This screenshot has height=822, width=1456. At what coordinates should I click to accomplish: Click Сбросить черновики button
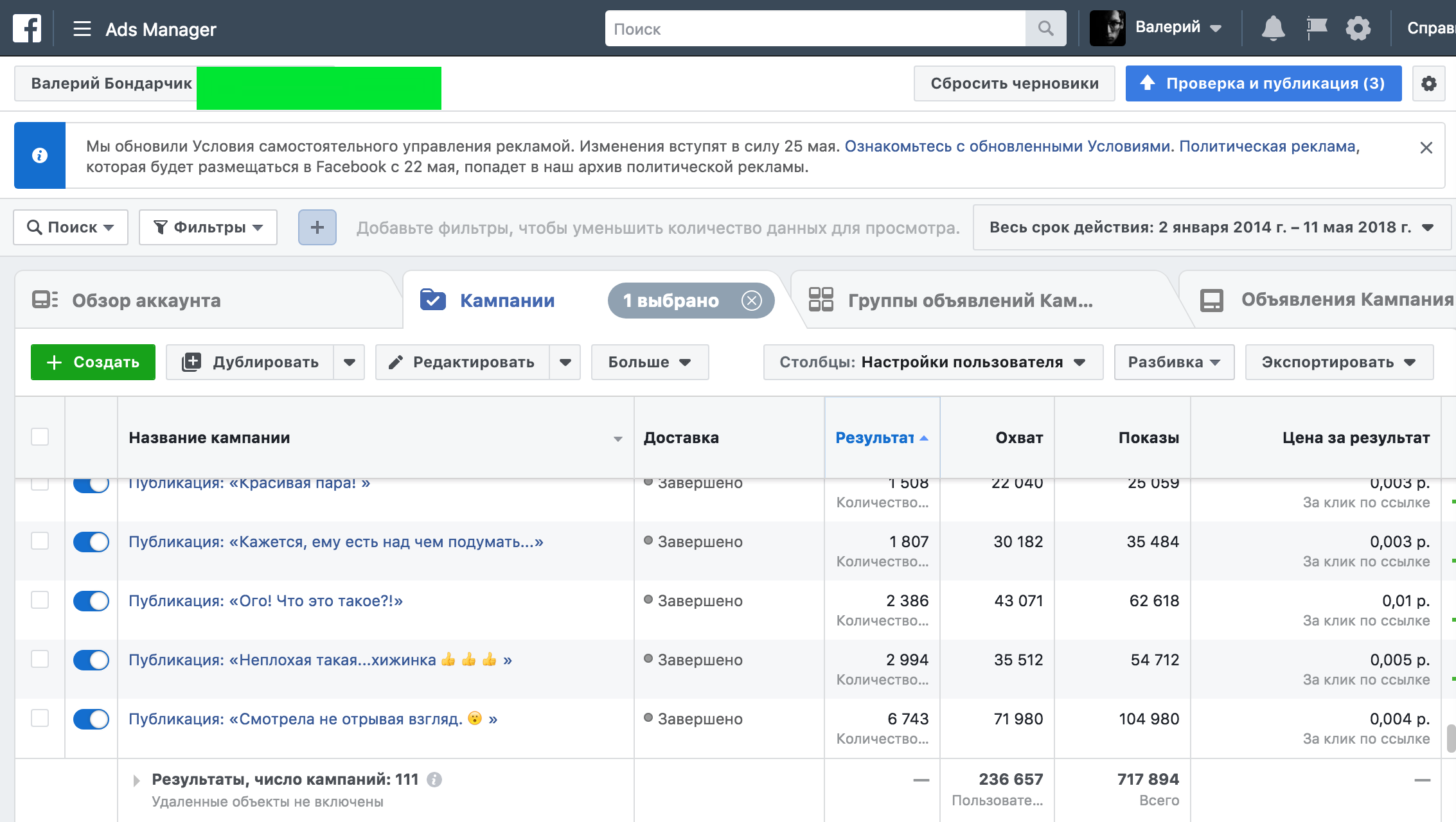click(x=1014, y=83)
